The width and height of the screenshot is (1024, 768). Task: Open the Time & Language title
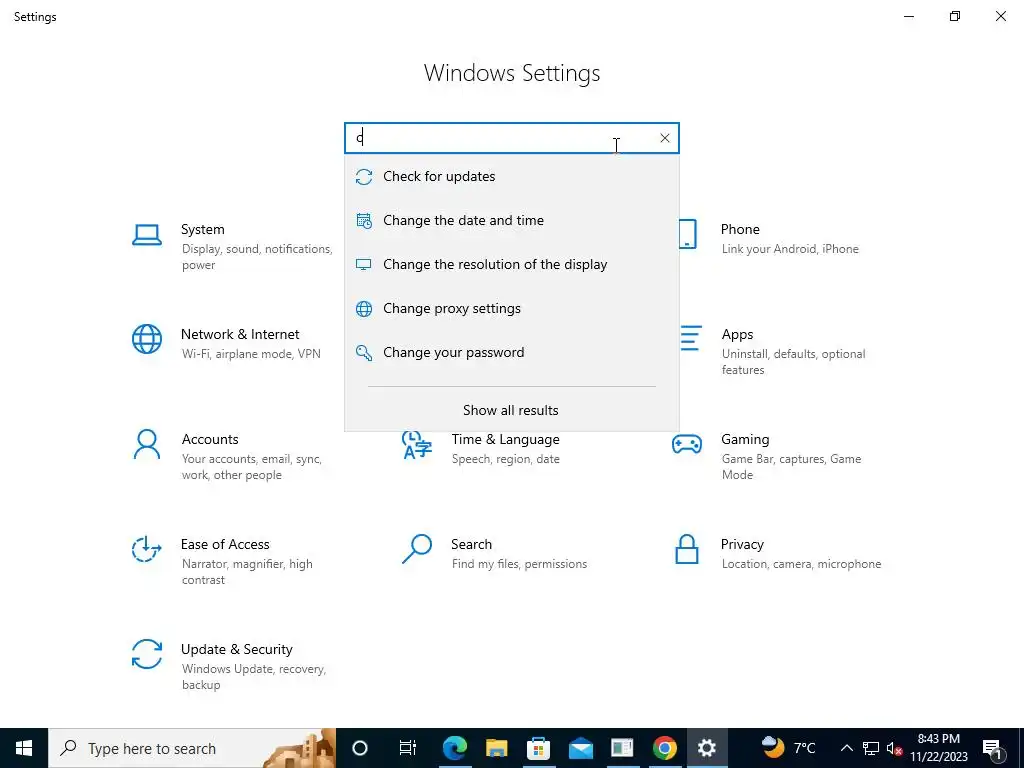(x=505, y=440)
